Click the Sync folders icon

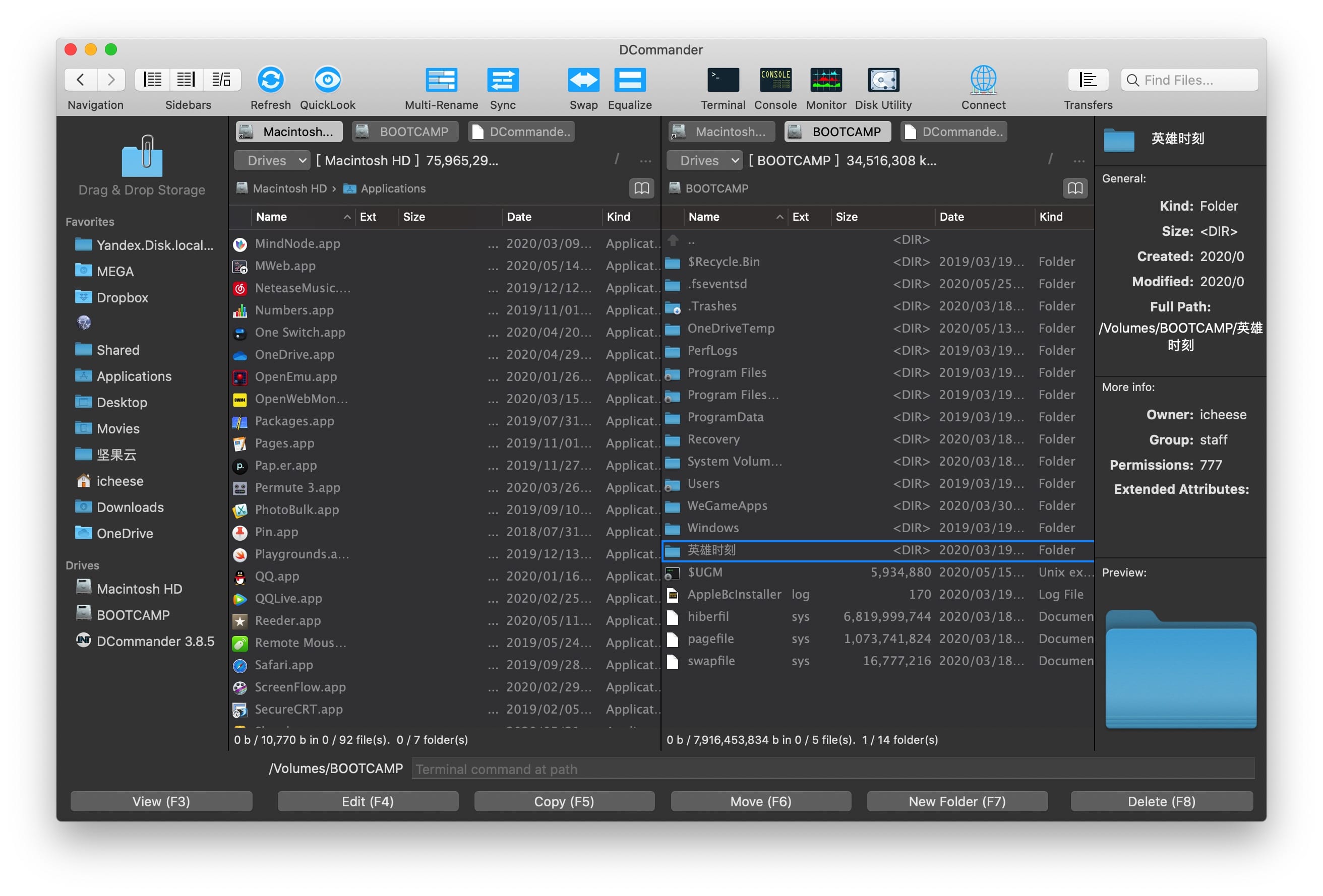503,80
